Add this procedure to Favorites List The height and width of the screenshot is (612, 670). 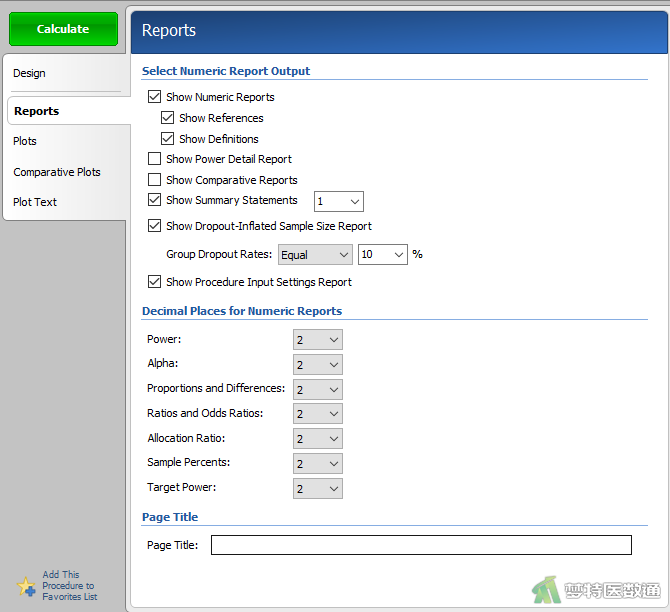(x=70, y=586)
